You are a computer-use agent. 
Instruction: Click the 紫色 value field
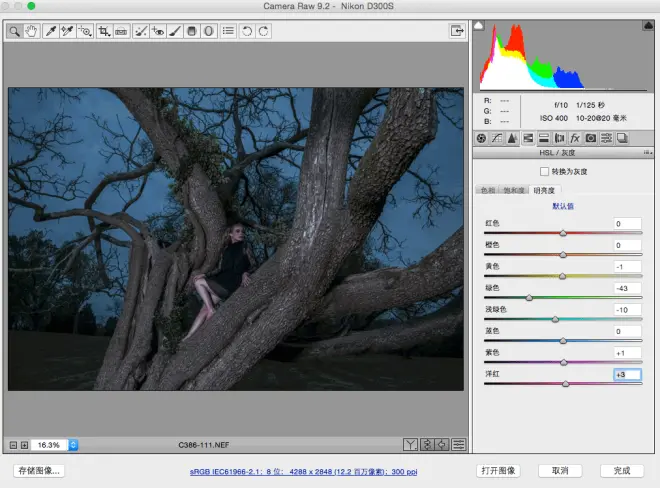[627, 353]
